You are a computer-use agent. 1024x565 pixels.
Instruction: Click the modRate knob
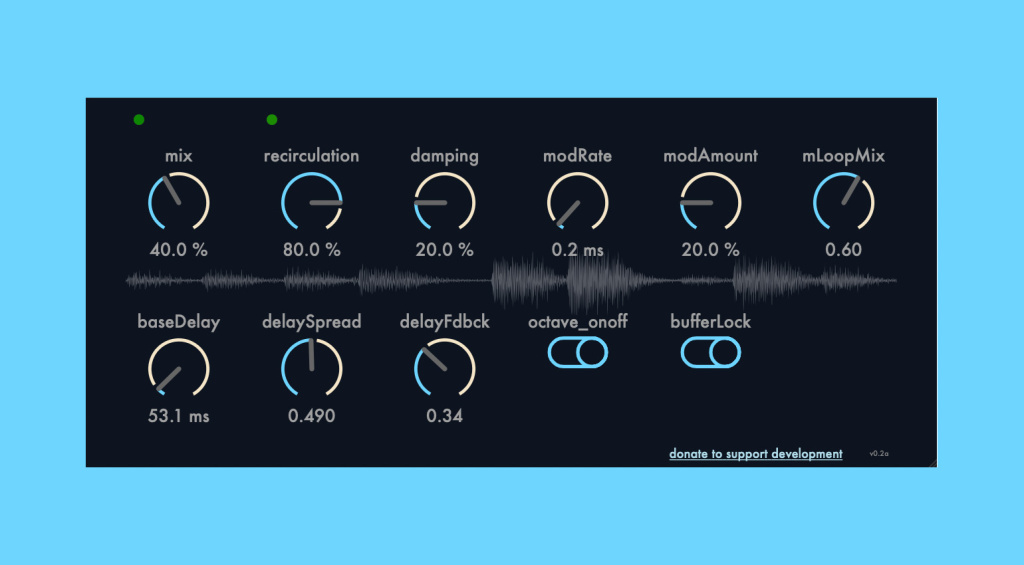577,202
